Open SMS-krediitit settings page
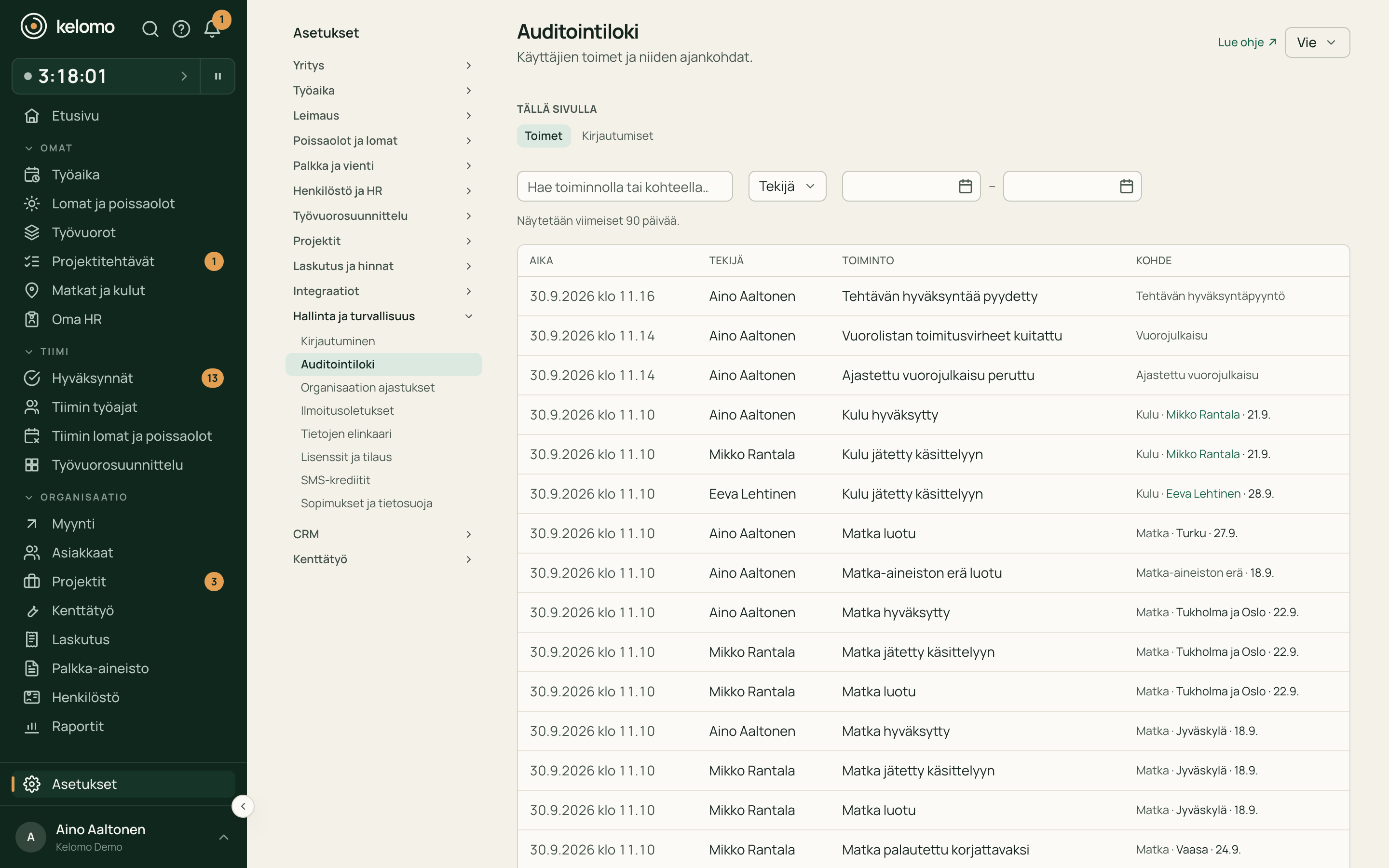Screen dimensions: 1389x868 (x=335, y=480)
